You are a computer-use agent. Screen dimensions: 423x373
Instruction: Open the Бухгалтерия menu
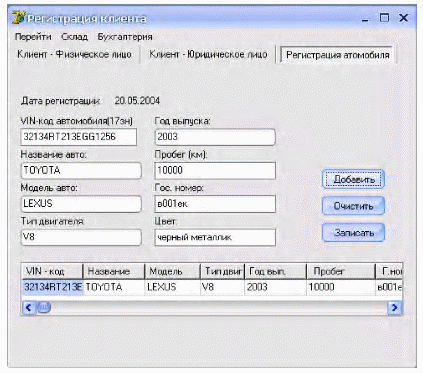[125, 37]
